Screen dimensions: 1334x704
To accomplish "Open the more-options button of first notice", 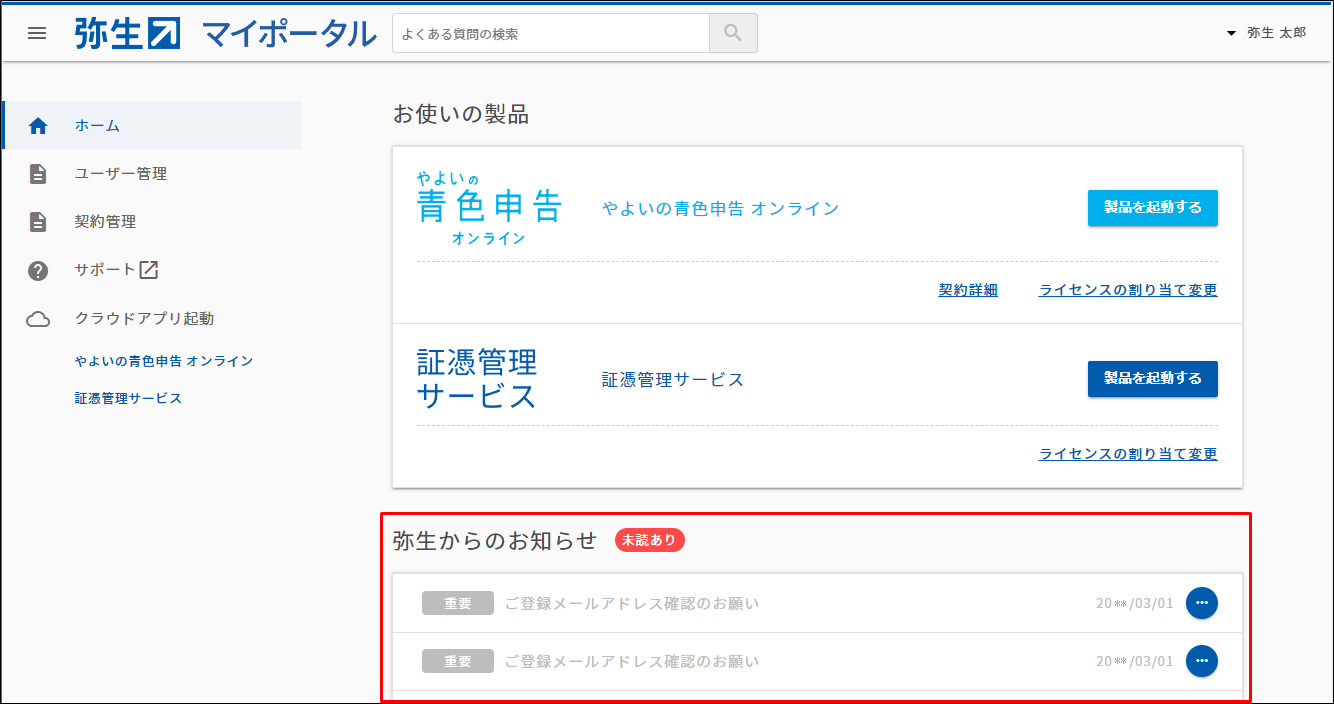I will [1201, 603].
